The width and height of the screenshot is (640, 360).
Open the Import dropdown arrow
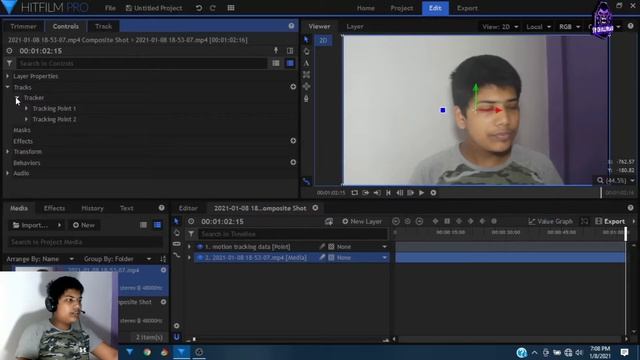59,225
